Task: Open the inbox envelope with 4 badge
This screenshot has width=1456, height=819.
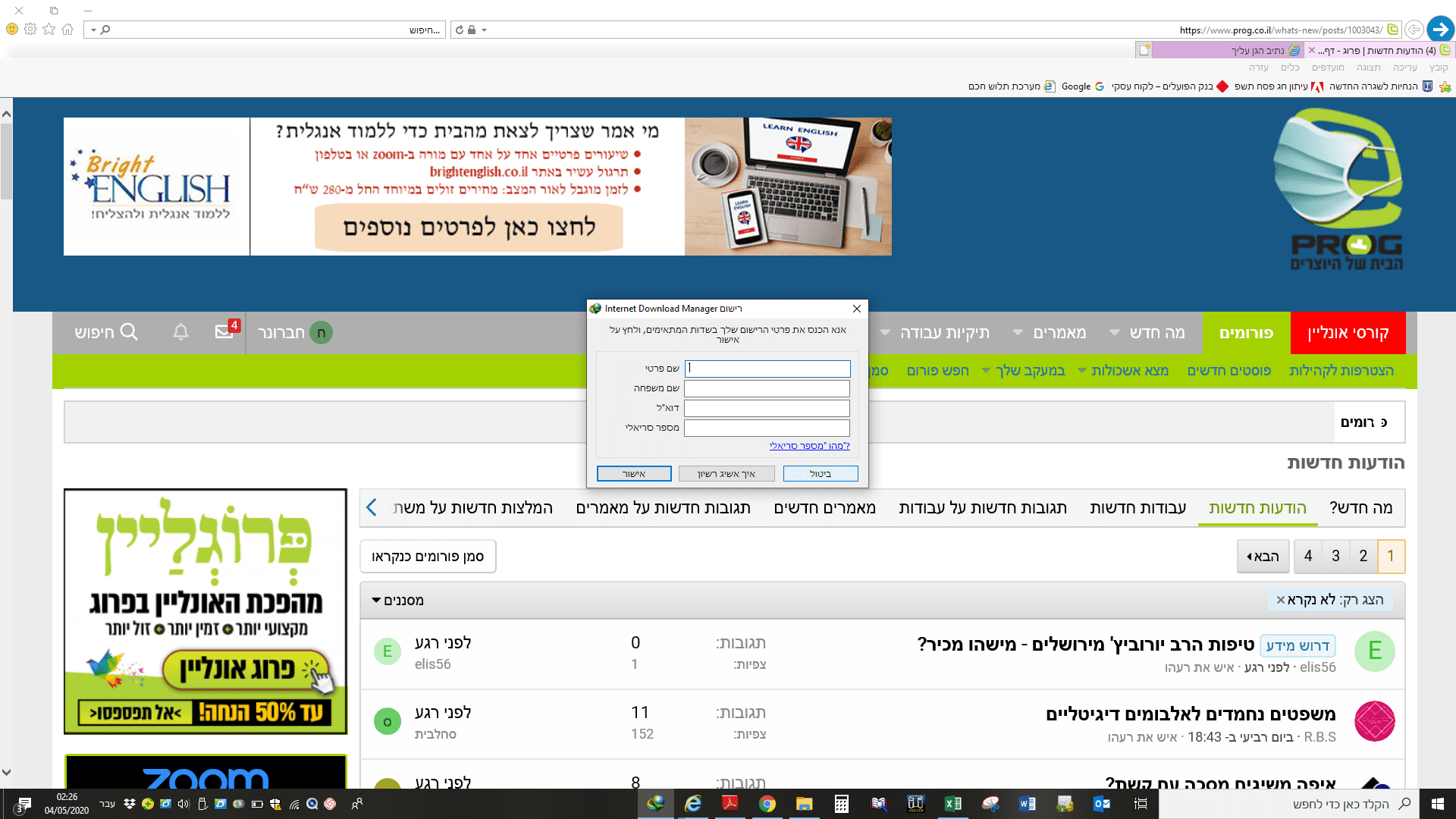Action: pyautogui.click(x=224, y=331)
